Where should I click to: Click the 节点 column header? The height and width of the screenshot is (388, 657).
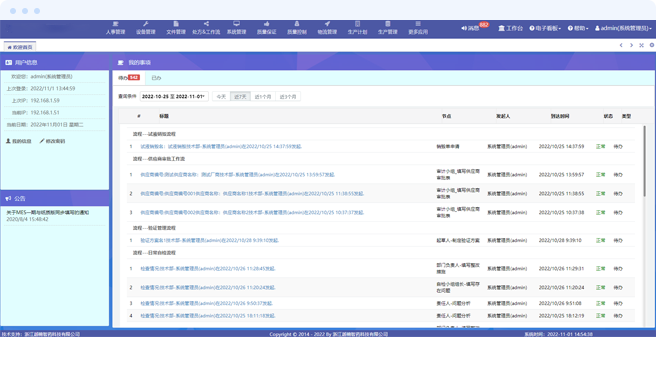447,116
